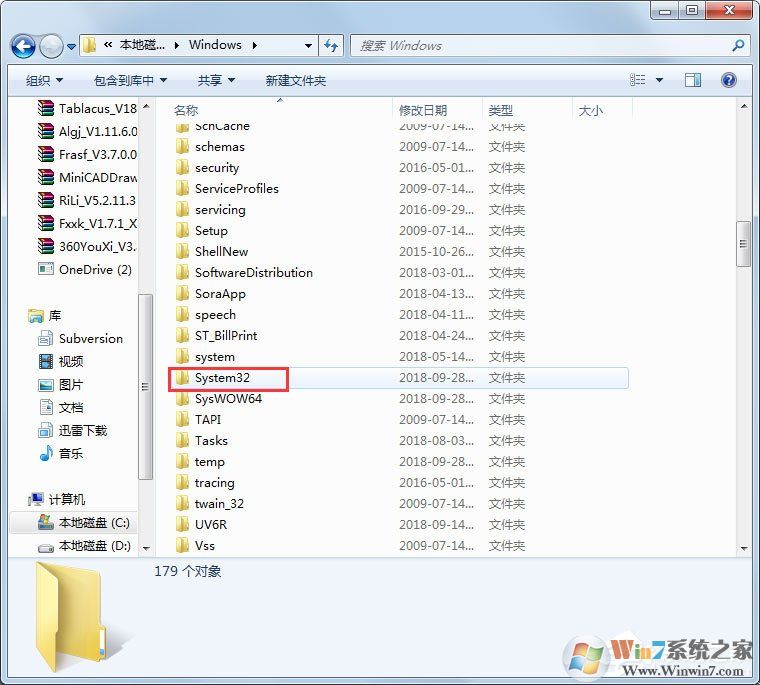Open the 包含到库中 menu
The image size is (760, 685).
coord(130,80)
